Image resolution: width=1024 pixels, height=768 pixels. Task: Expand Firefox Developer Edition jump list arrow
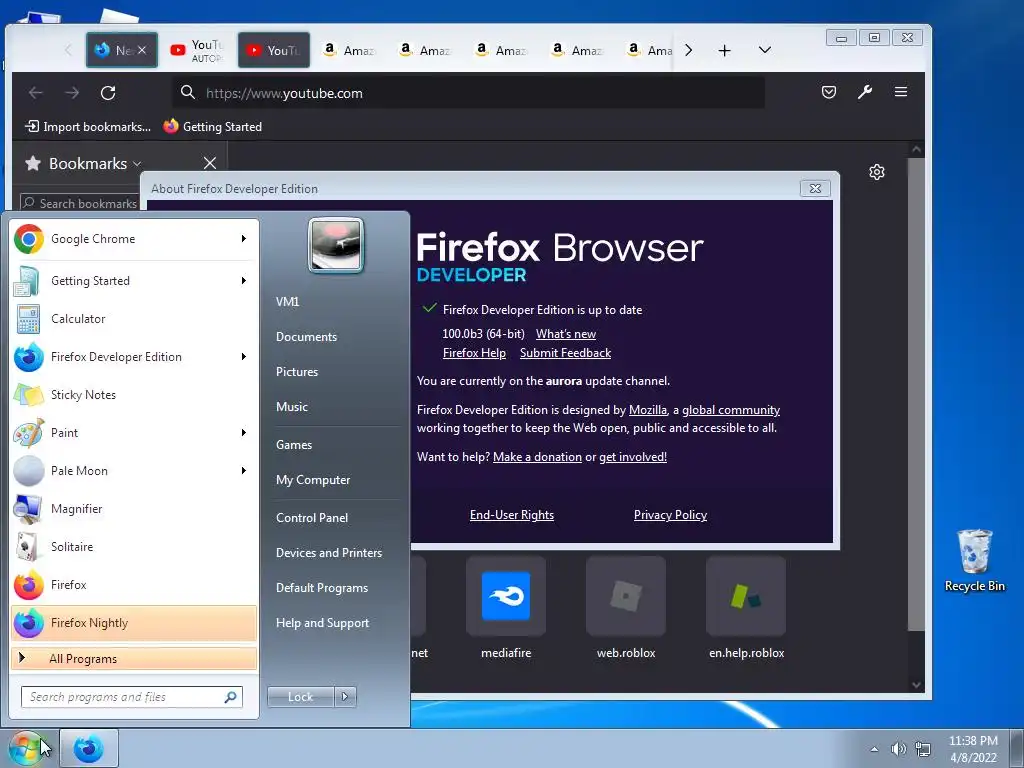pyautogui.click(x=244, y=357)
